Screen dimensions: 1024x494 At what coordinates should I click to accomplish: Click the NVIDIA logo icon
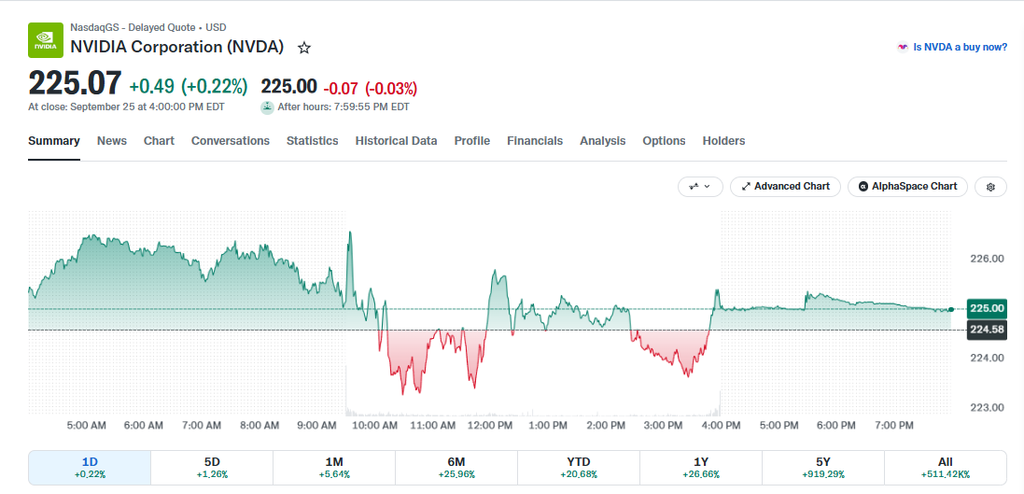45,40
